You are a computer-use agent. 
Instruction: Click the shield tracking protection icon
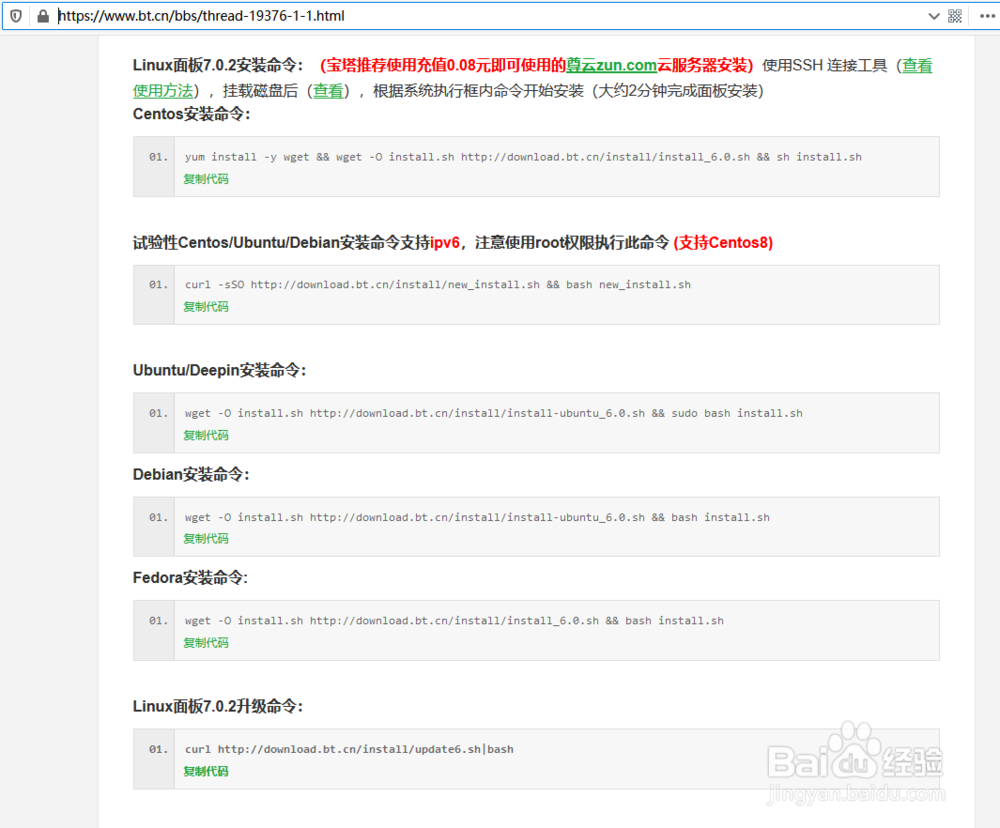click(16, 16)
